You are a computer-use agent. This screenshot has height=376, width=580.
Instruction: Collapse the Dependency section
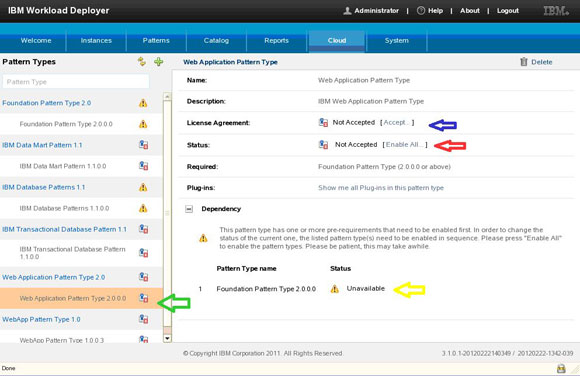(189, 209)
